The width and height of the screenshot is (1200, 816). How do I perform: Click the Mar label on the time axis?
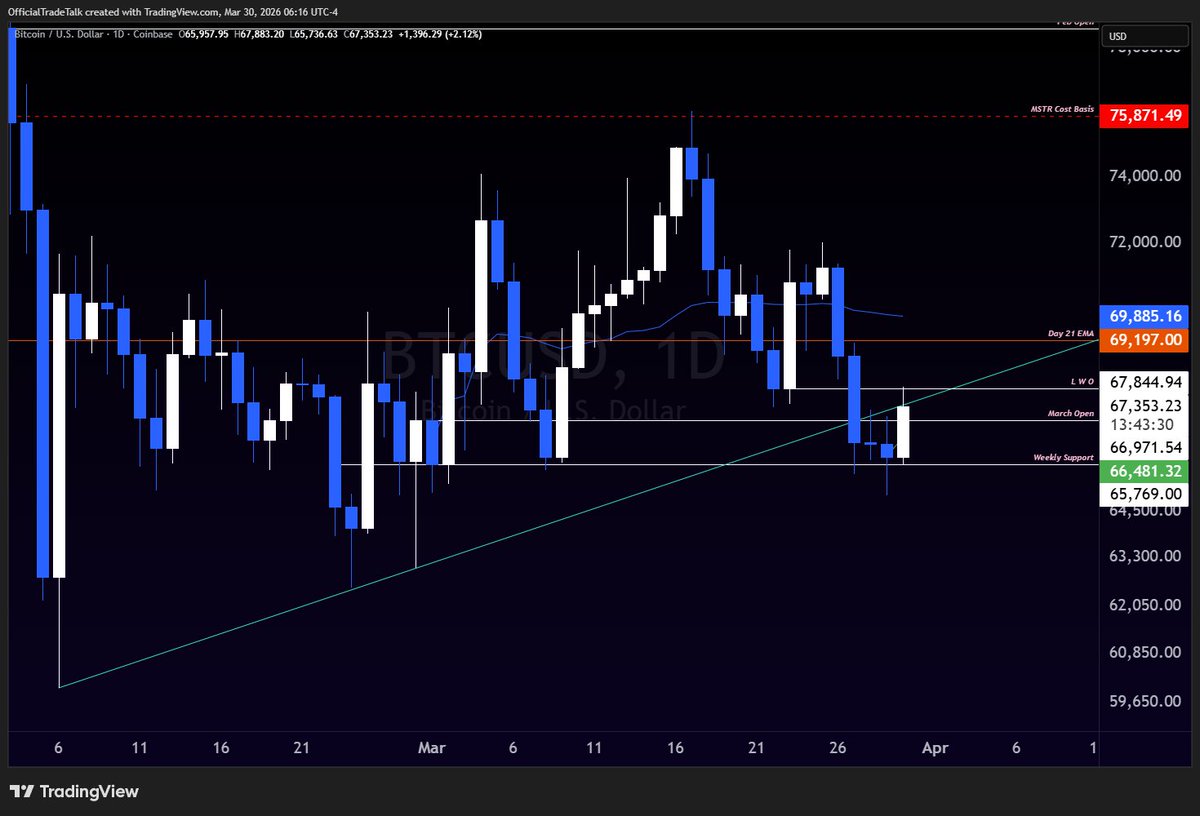pyautogui.click(x=432, y=747)
